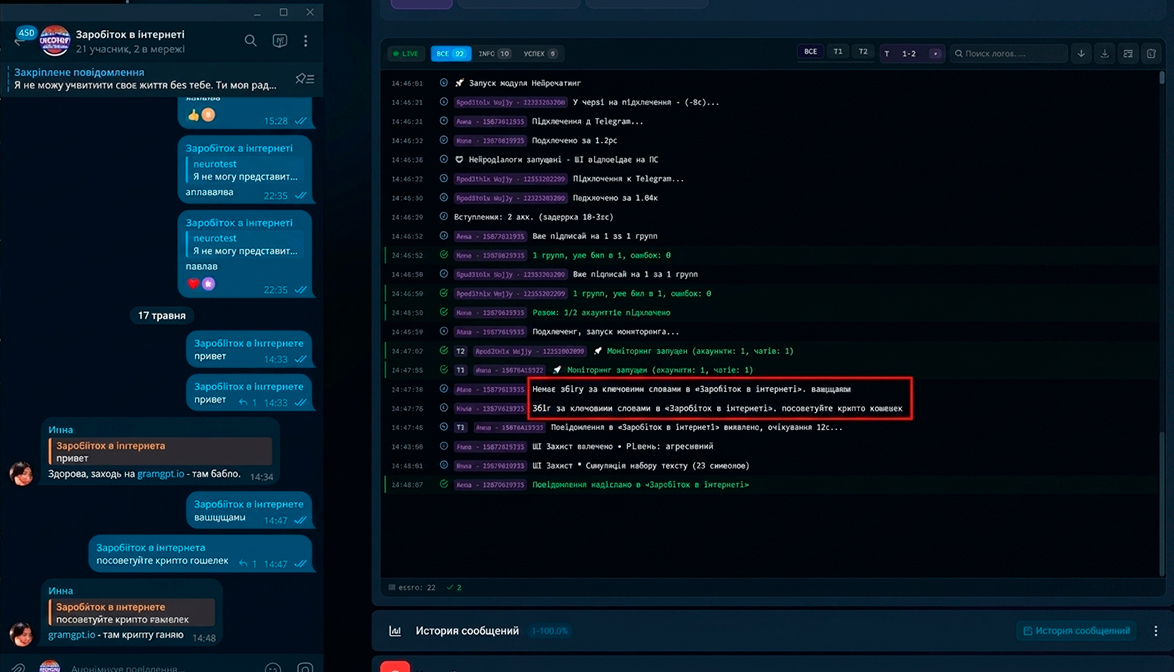Click the thumbs-up reaction on 15:28 message
This screenshot has height=672, width=1174.
[194, 114]
